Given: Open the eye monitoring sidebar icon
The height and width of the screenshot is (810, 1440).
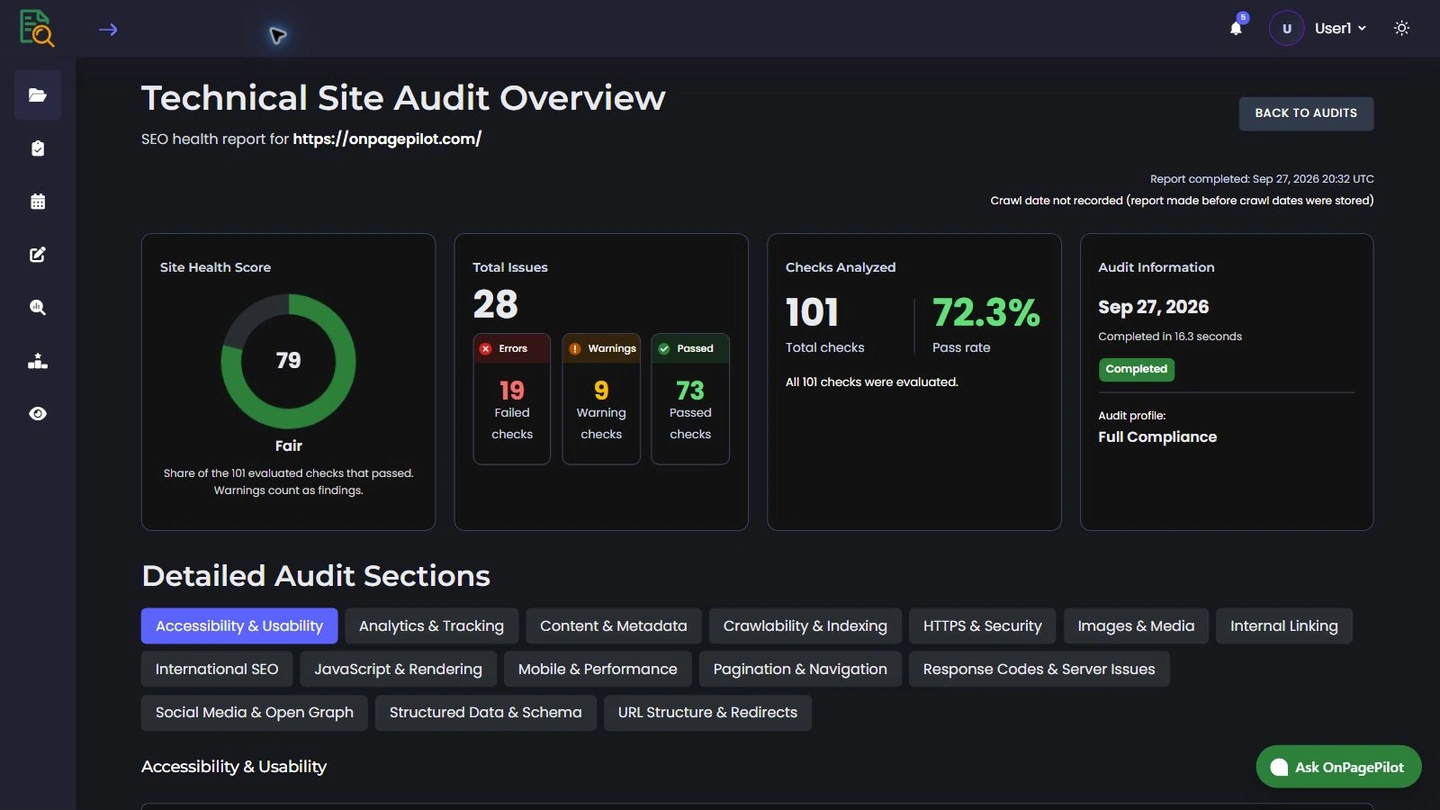Looking at the screenshot, I should [38, 414].
